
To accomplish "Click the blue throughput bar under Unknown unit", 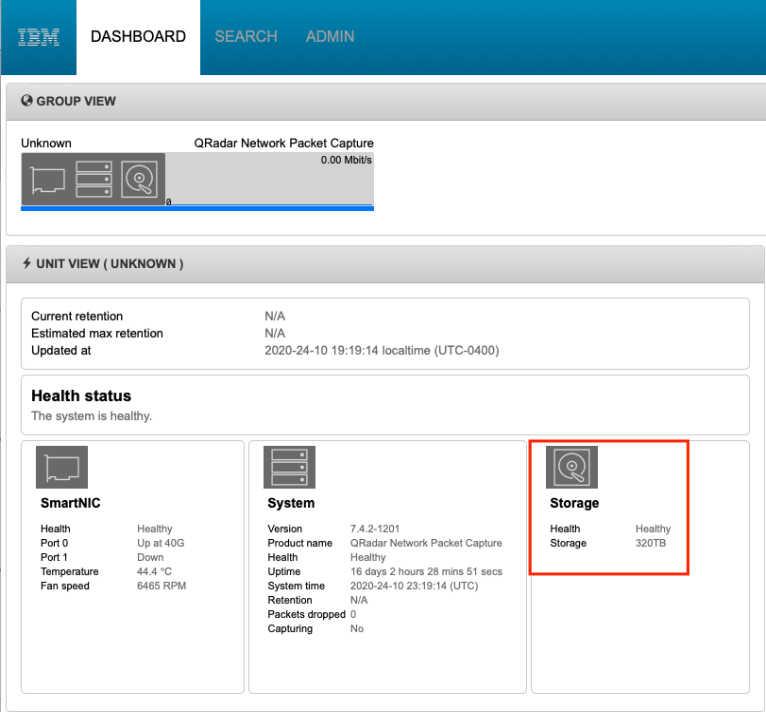I will pos(197,208).
